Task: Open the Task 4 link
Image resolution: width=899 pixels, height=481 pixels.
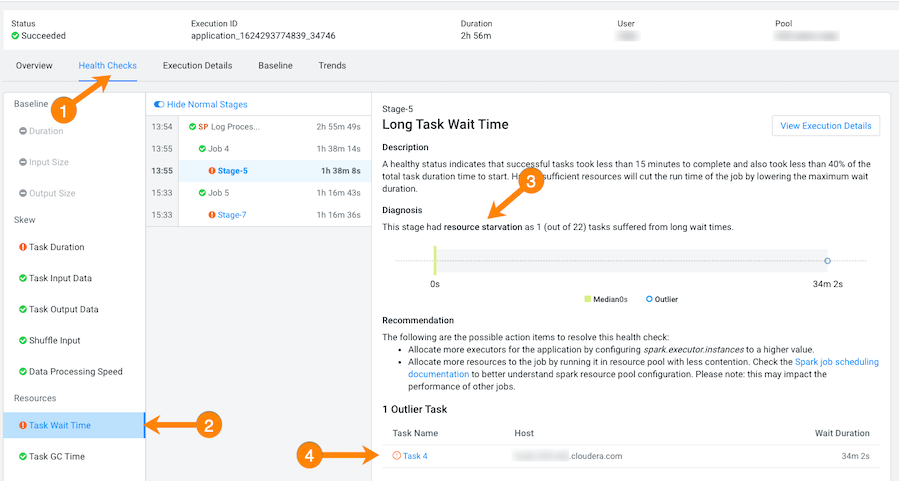Action: click(415, 456)
